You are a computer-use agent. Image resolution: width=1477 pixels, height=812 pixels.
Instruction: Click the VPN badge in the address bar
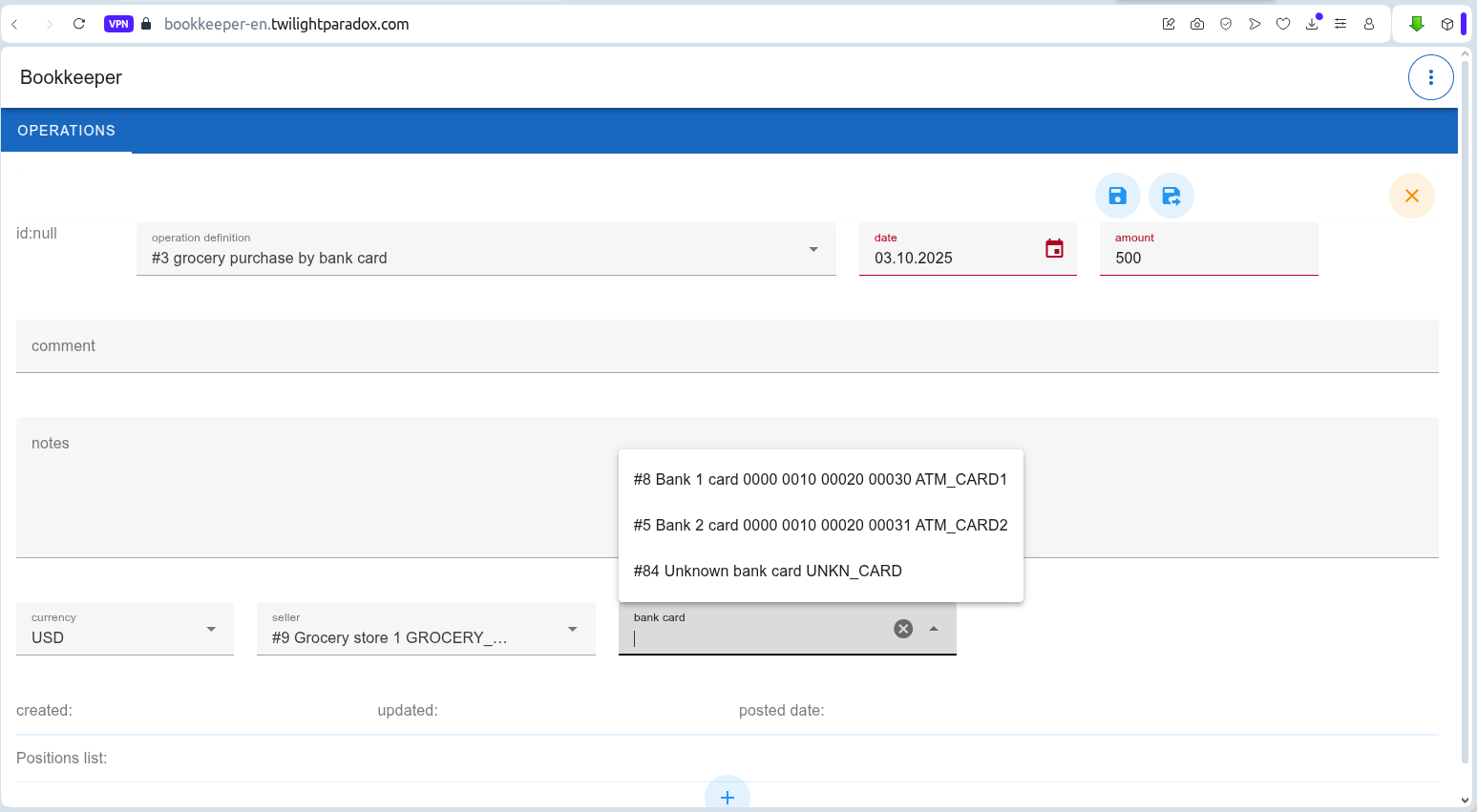118,24
